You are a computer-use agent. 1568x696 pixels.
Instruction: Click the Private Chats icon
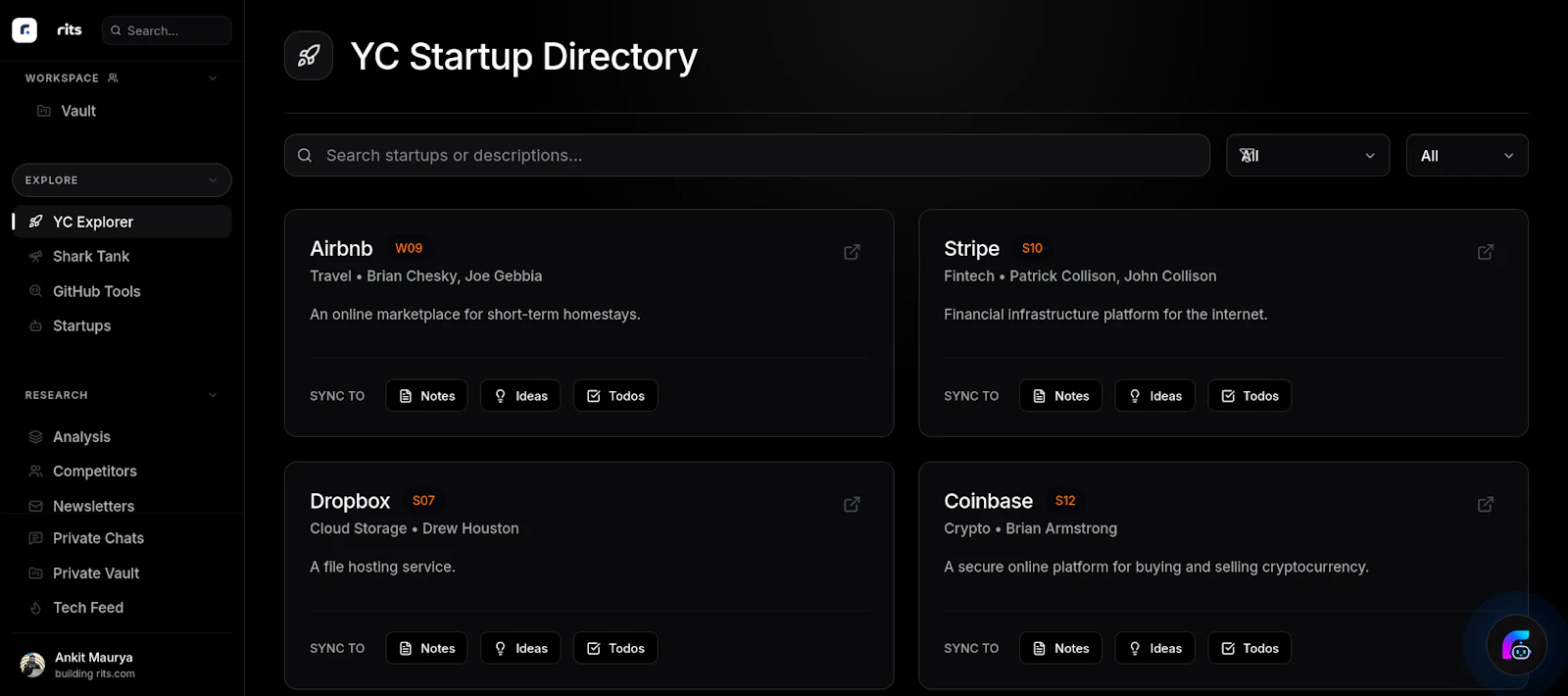pyautogui.click(x=36, y=538)
